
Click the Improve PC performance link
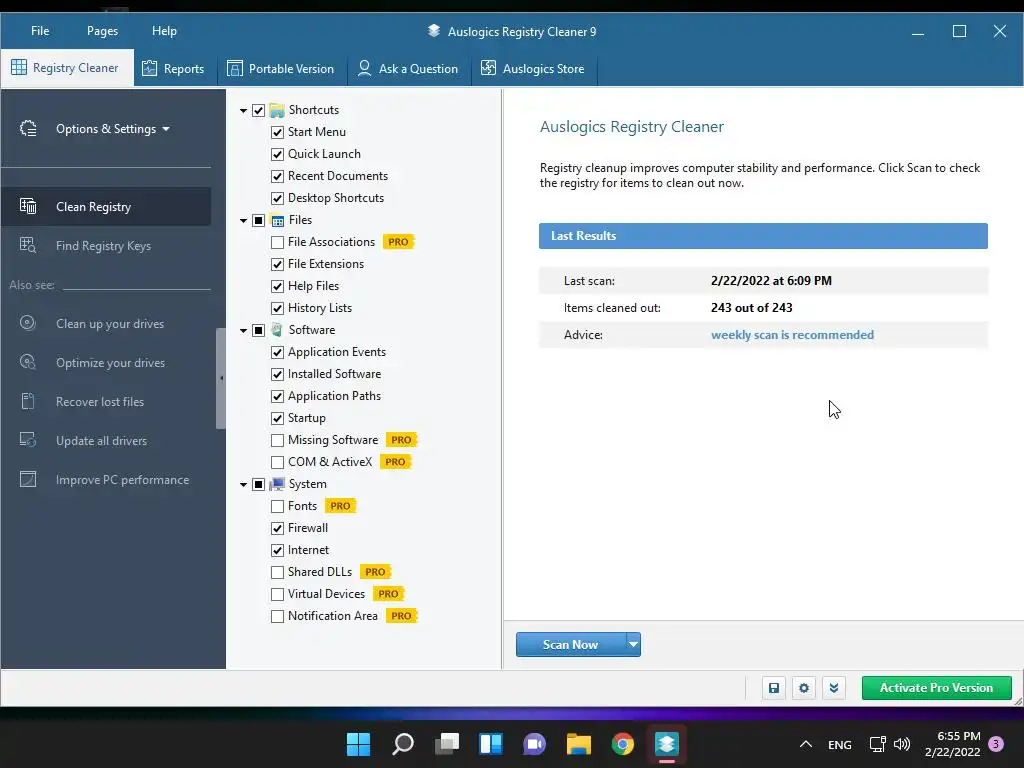pos(123,479)
